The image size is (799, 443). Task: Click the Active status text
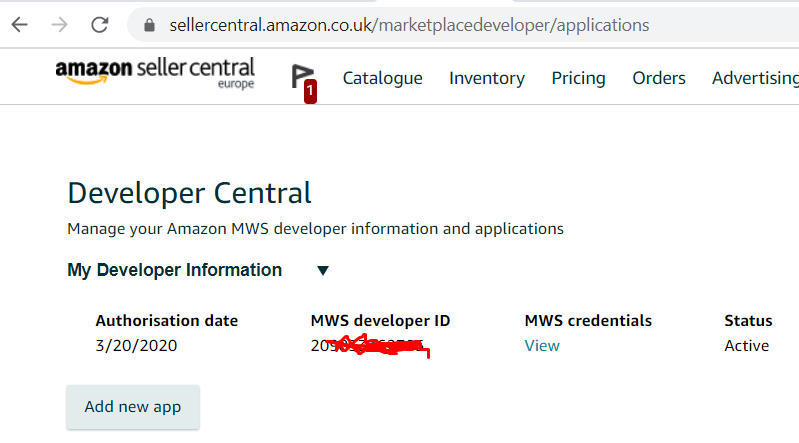pyautogui.click(x=747, y=346)
